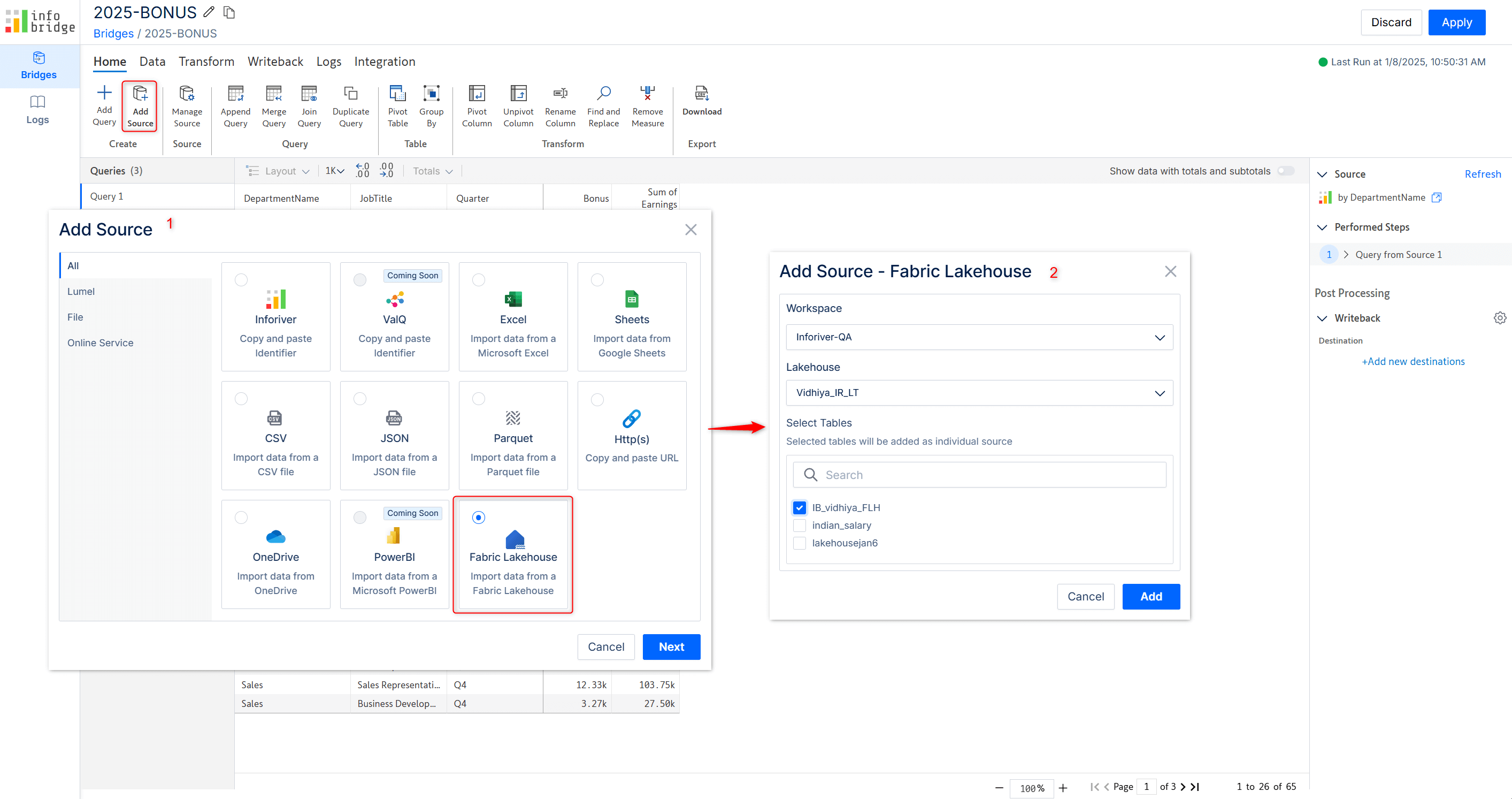The width and height of the screenshot is (1512, 799).
Task: Switch to the Writeback ribbon tab
Action: (274, 61)
